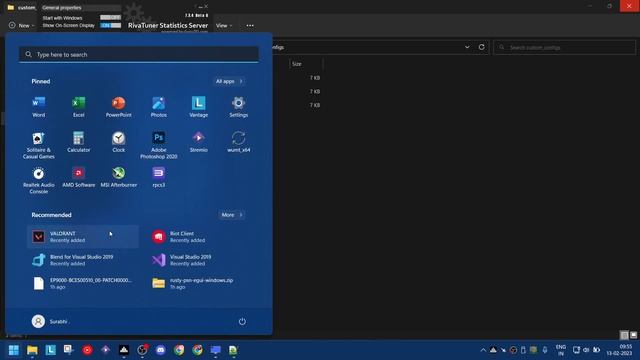Viewport: 640px width, 360px height.
Task: Open Solitaire & Casual Games
Action: click(x=39, y=145)
